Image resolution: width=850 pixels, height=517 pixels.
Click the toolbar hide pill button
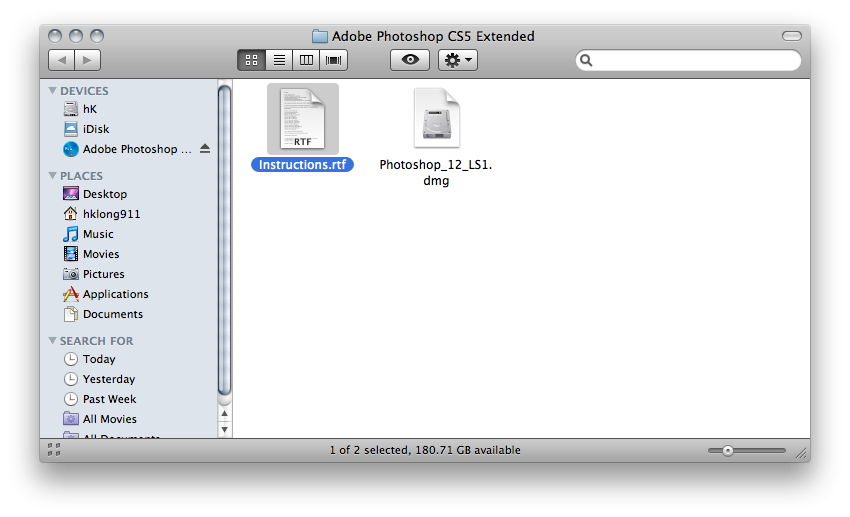(x=792, y=36)
